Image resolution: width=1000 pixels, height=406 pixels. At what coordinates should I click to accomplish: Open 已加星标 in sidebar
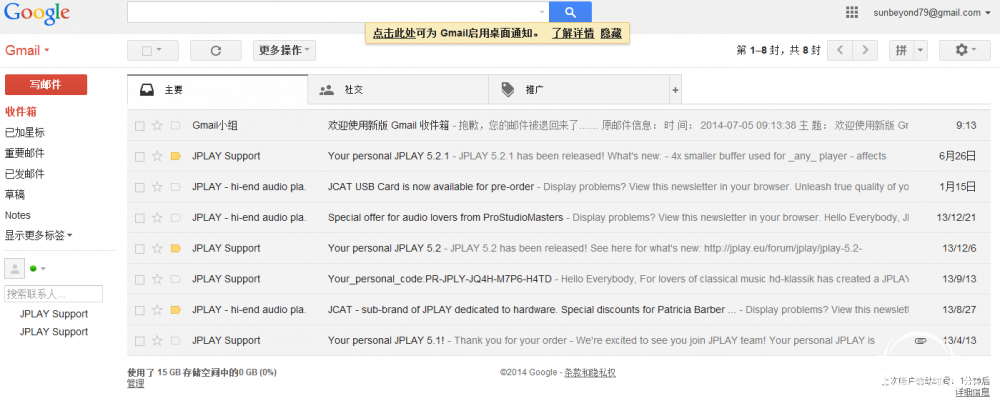coord(24,133)
